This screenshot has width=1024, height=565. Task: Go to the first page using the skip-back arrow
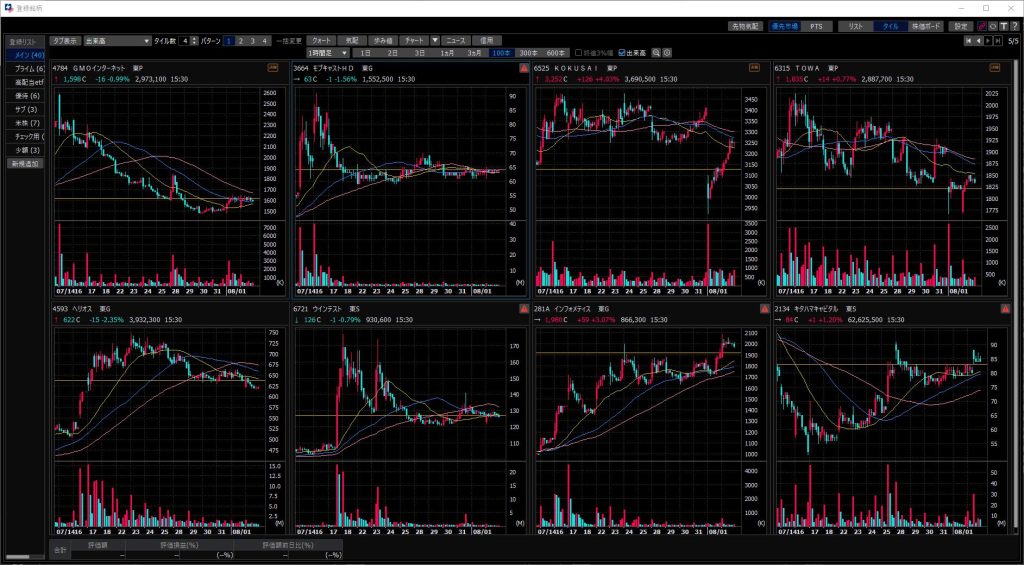pyautogui.click(x=967, y=41)
